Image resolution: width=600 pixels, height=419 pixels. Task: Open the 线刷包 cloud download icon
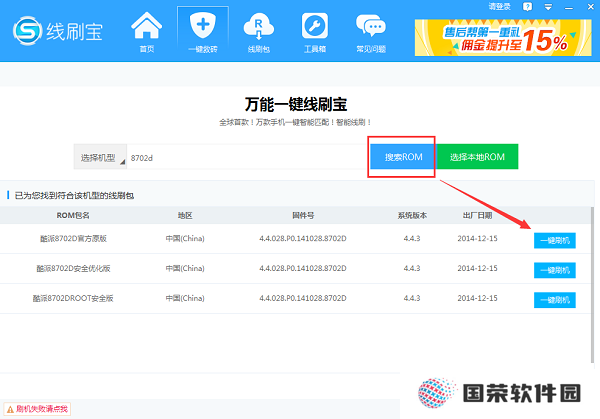[259, 32]
